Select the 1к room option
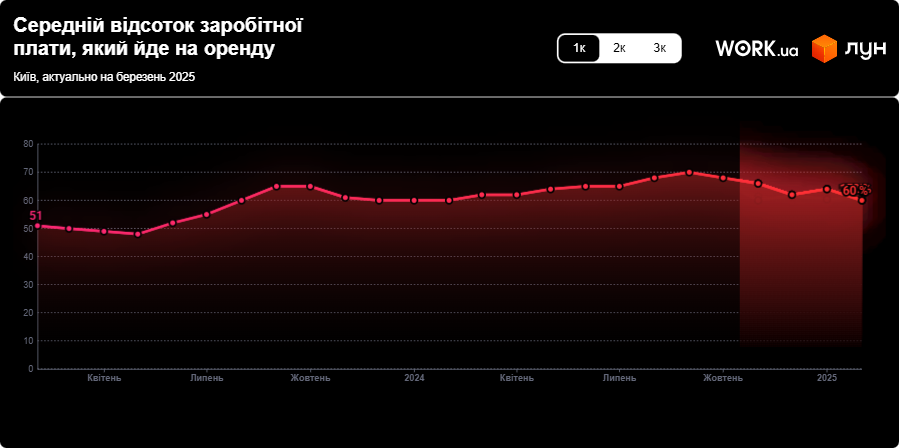The width and height of the screenshot is (899, 448). pyautogui.click(x=579, y=48)
